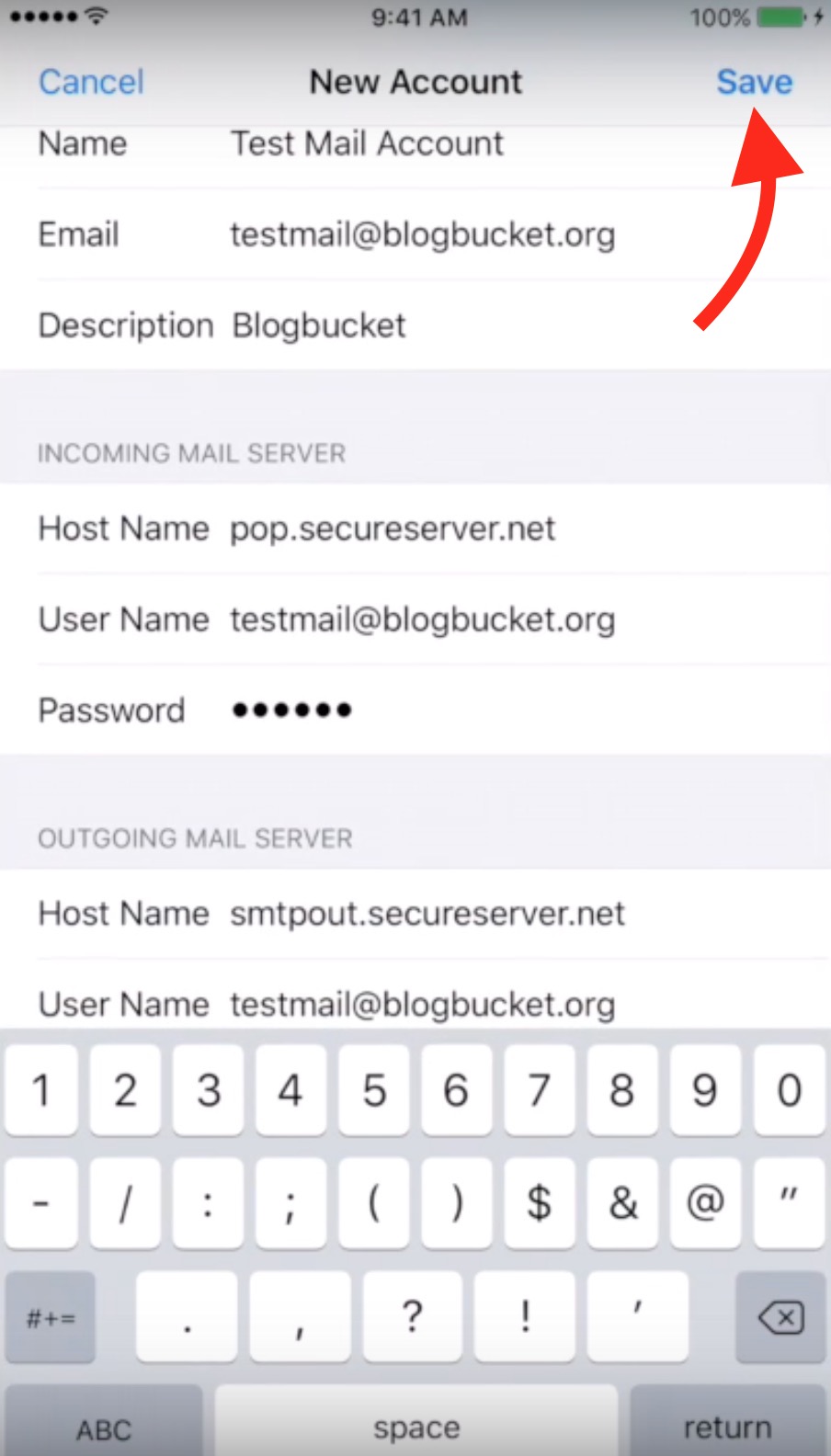The height and width of the screenshot is (1456, 831).
Task: Tap the space bar
Action: [415, 1421]
